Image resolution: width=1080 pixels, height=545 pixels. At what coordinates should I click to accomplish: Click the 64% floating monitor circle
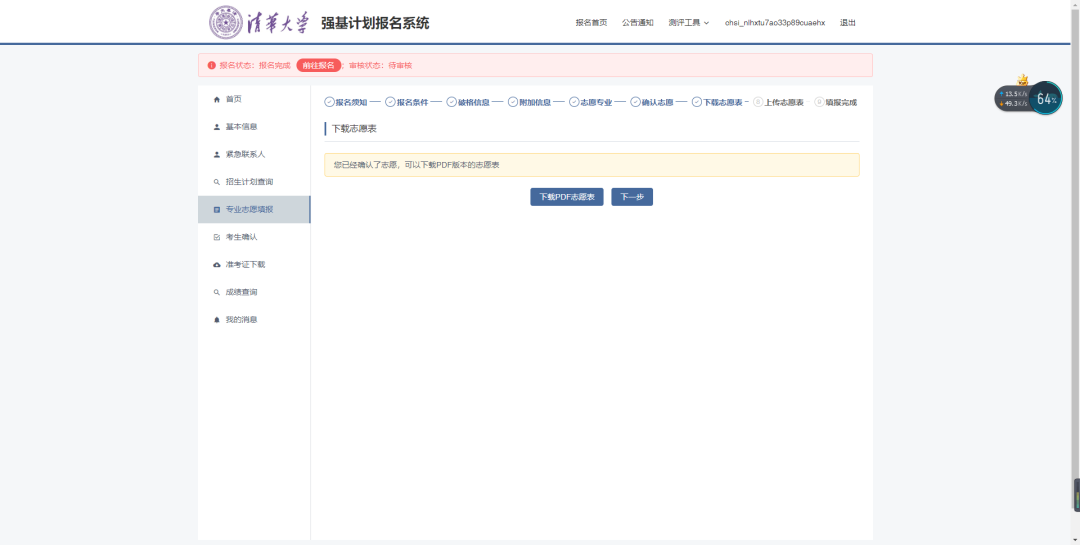1046,99
